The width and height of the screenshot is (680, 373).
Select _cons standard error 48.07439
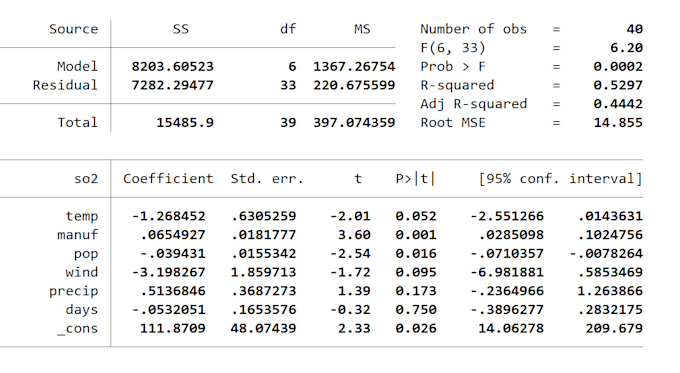[264, 328]
